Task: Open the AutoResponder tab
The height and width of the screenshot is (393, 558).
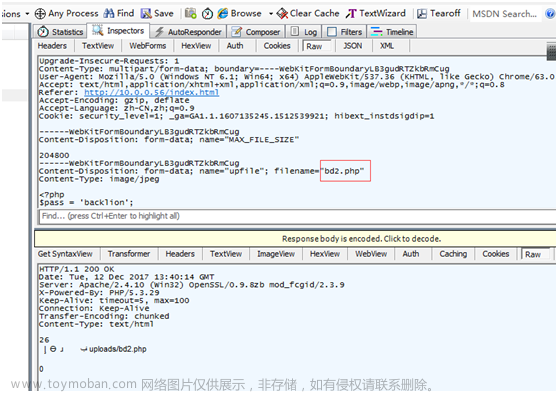Action: 188,32
